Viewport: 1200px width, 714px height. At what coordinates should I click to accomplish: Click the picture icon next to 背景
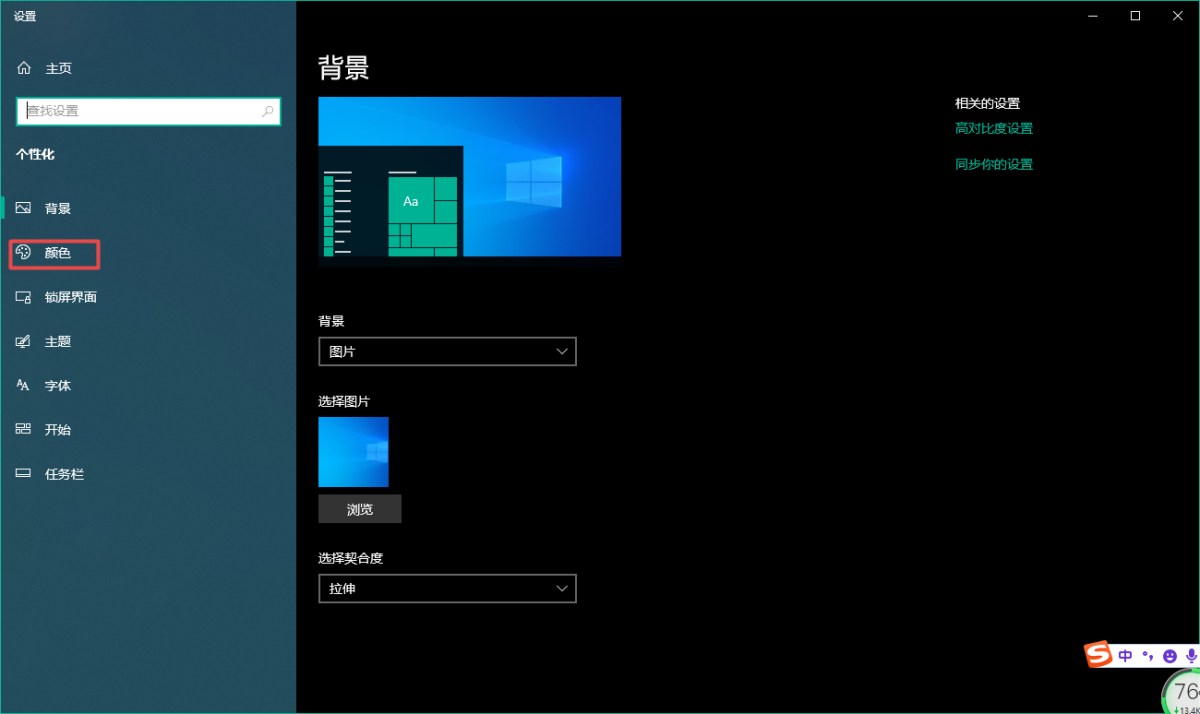(24, 209)
